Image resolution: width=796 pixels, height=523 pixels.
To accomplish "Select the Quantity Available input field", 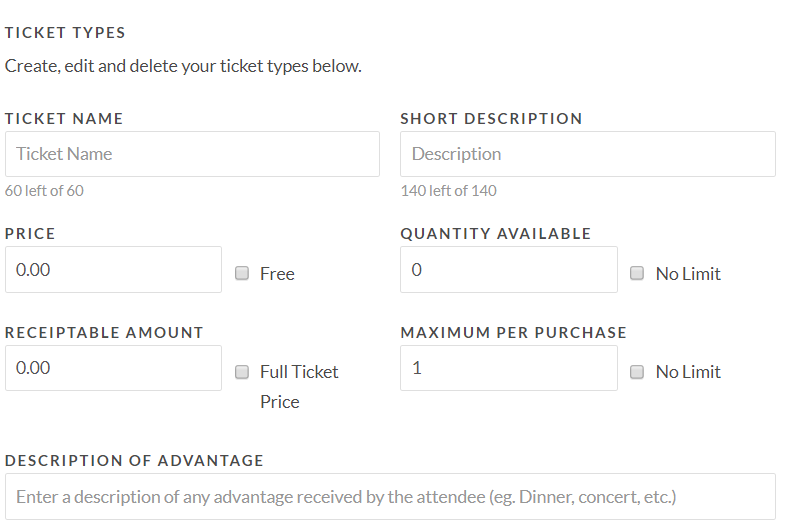I will pos(508,270).
